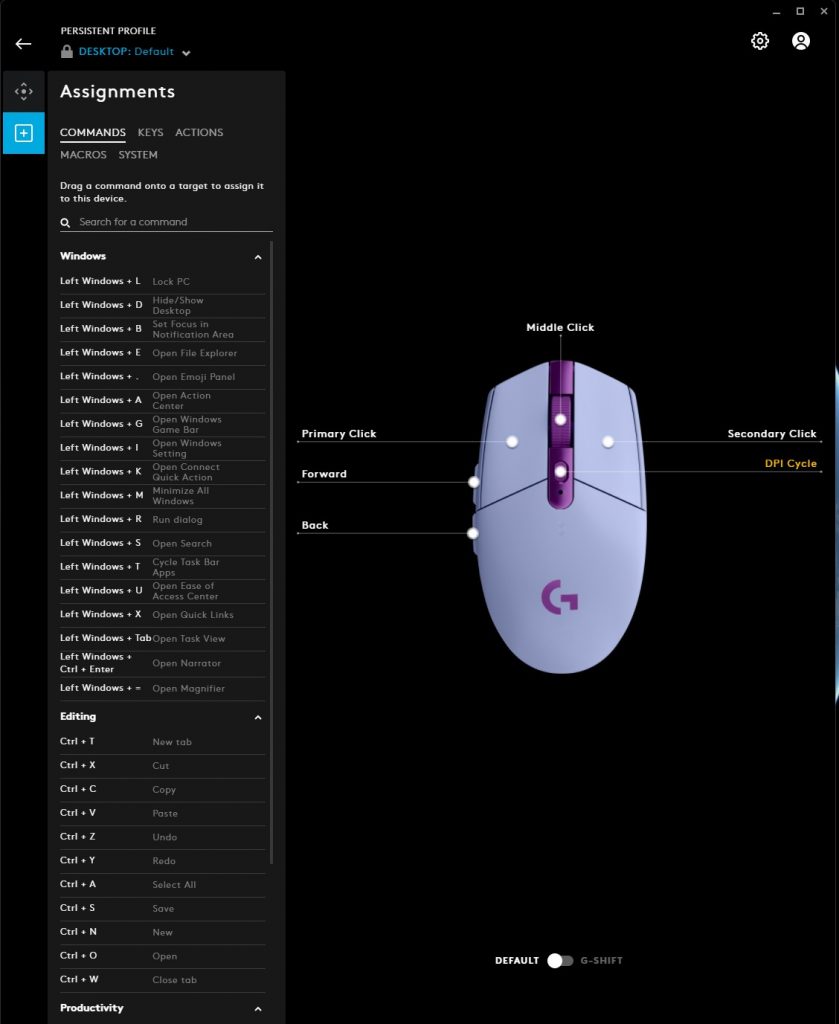Select the Ctrl + S Save command
This screenshot has height=1024, width=839.
pos(163,908)
